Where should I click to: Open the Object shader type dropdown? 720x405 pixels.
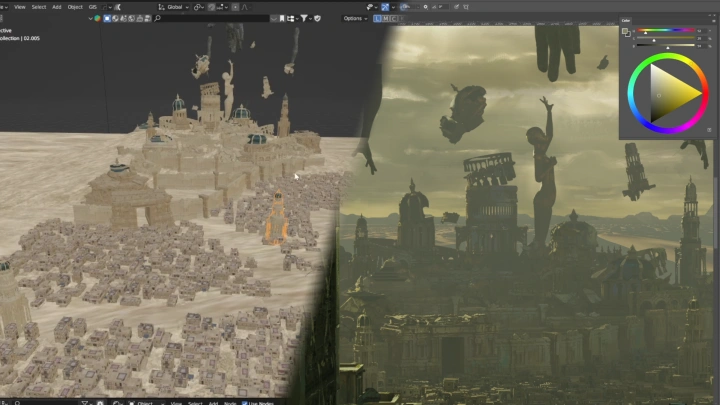(146, 403)
